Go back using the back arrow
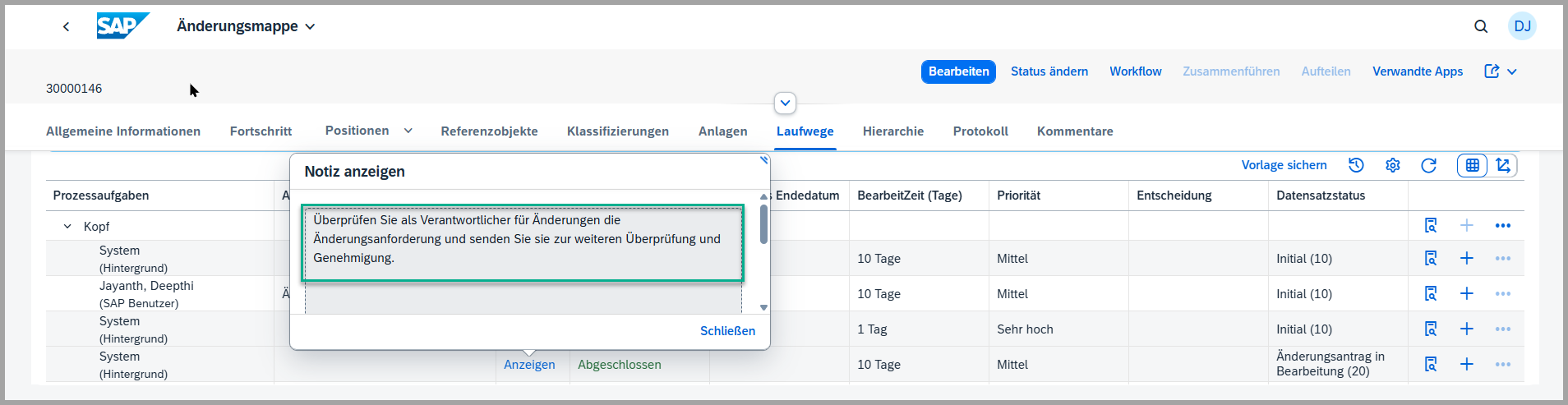The height and width of the screenshot is (405, 1568). (x=67, y=26)
